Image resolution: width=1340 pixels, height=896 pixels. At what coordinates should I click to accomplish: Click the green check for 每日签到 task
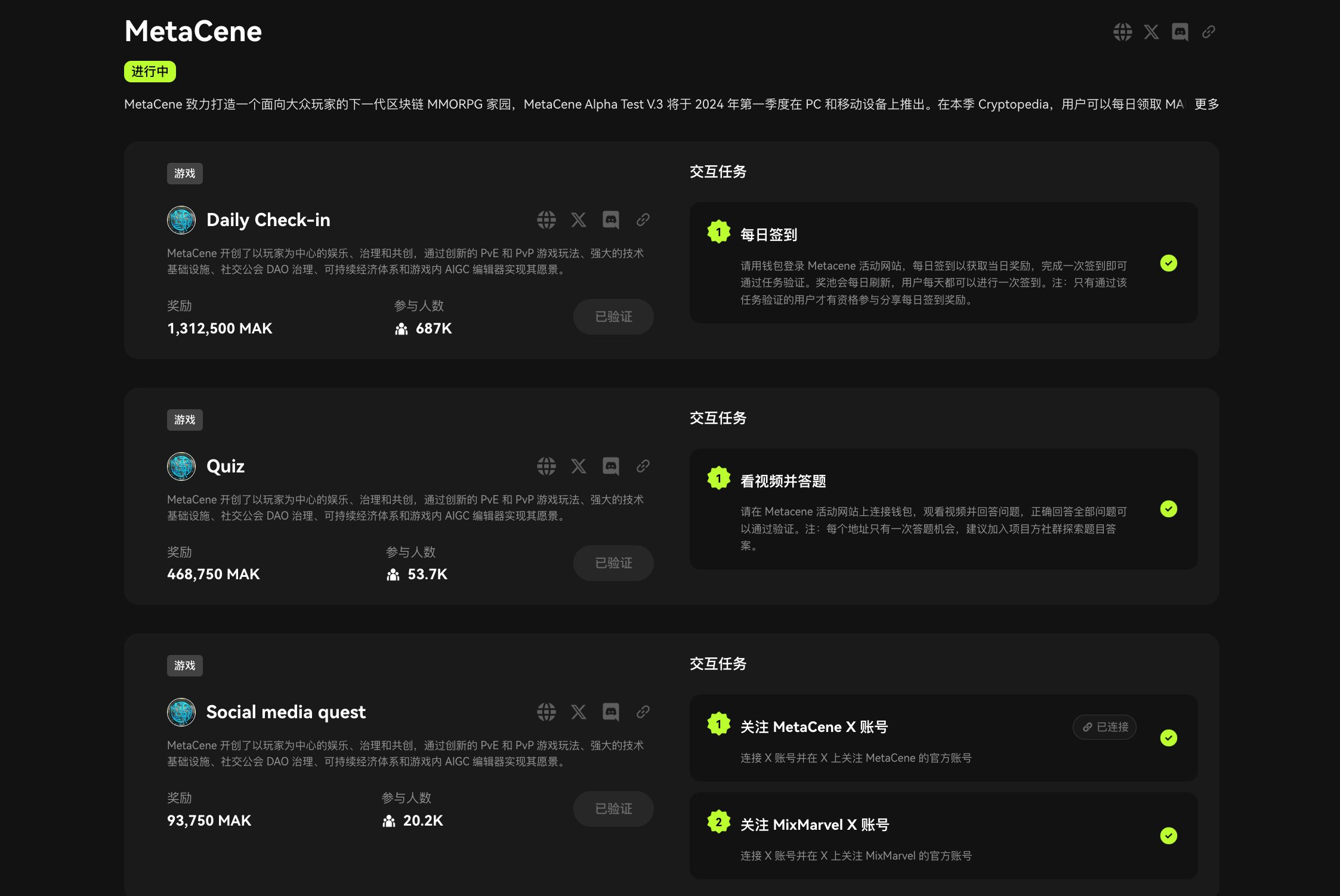(x=1168, y=263)
